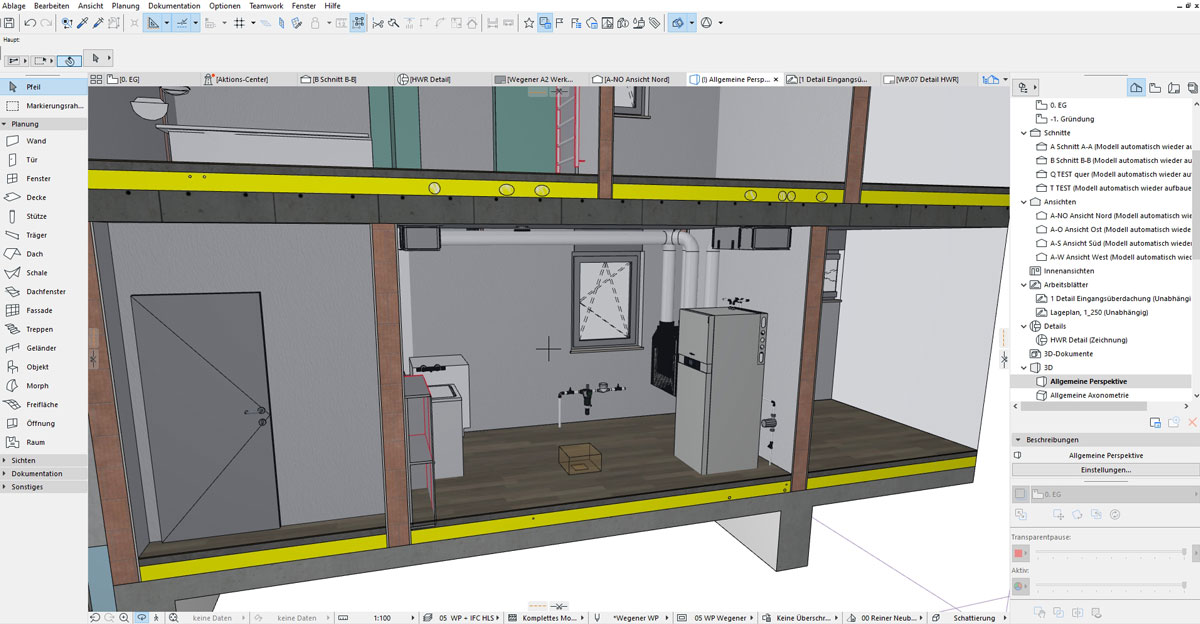Collapse the Ansichten tree folder
This screenshot has height=624, width=1200.
pyautogui.click(x=1024, y=202)
